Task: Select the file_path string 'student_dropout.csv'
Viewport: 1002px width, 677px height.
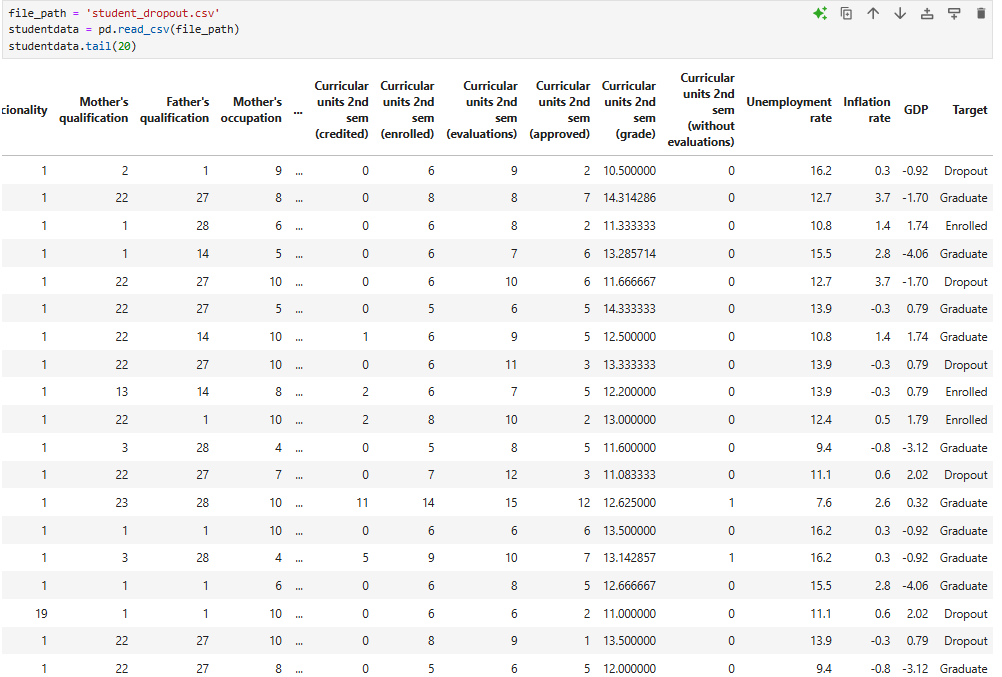Action: (152, 14)
